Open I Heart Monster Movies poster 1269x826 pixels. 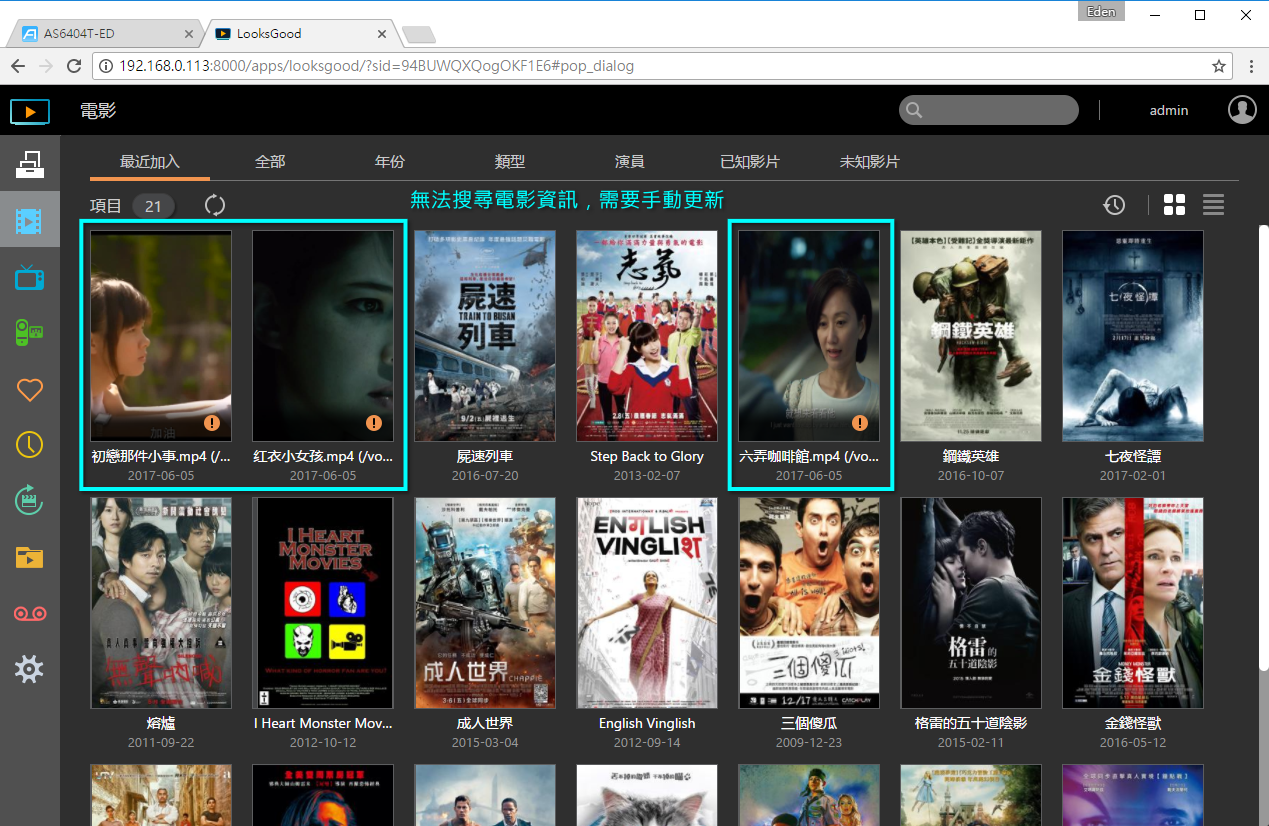click(323, 603)
